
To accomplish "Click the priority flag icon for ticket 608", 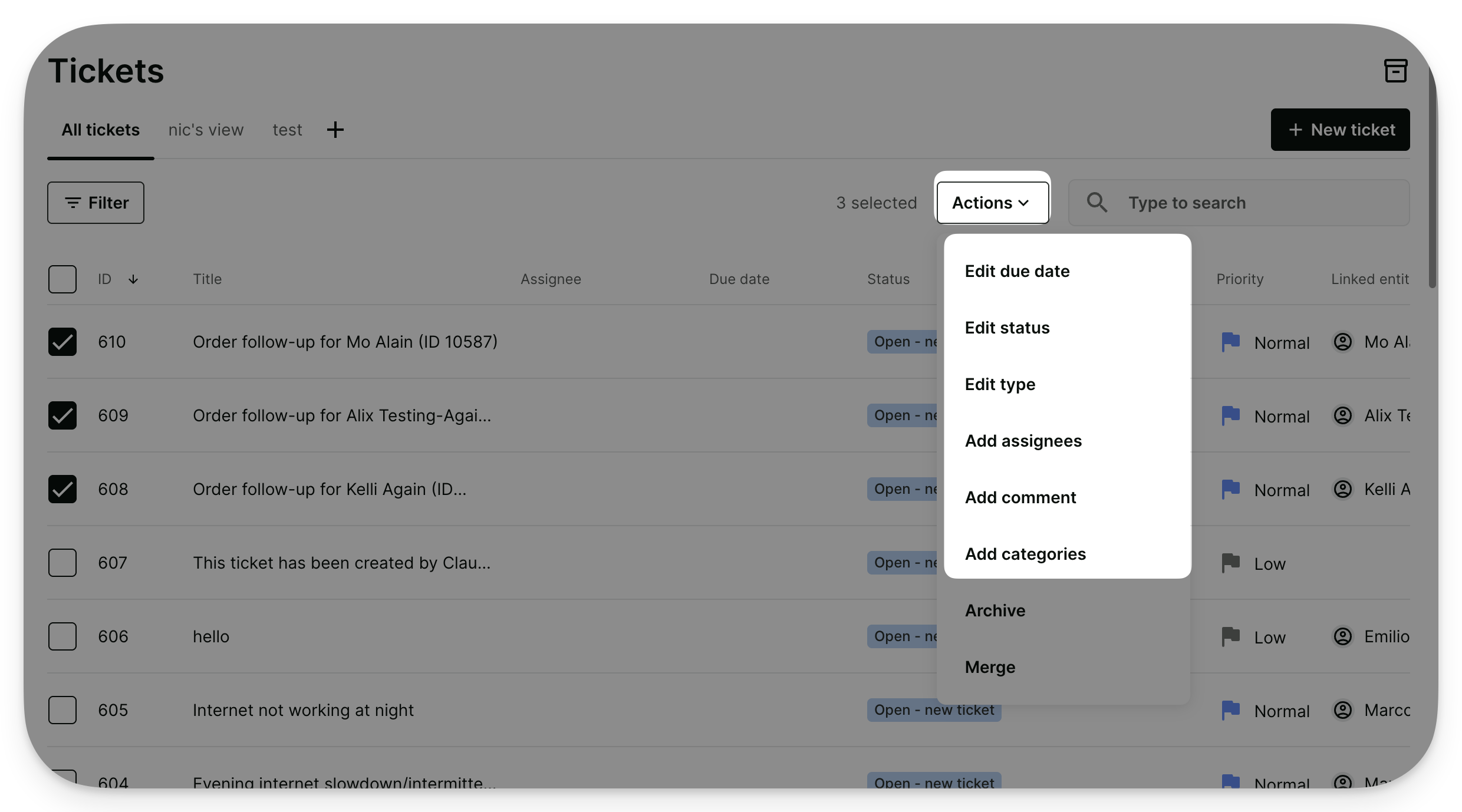I will [1231, 489].
